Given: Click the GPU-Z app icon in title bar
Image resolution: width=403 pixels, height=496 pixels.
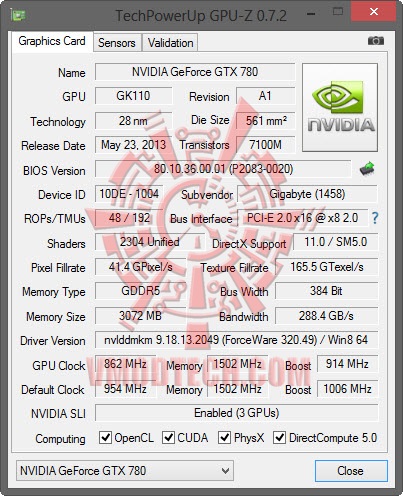Looking at the screenshot, I should (18, 14).
